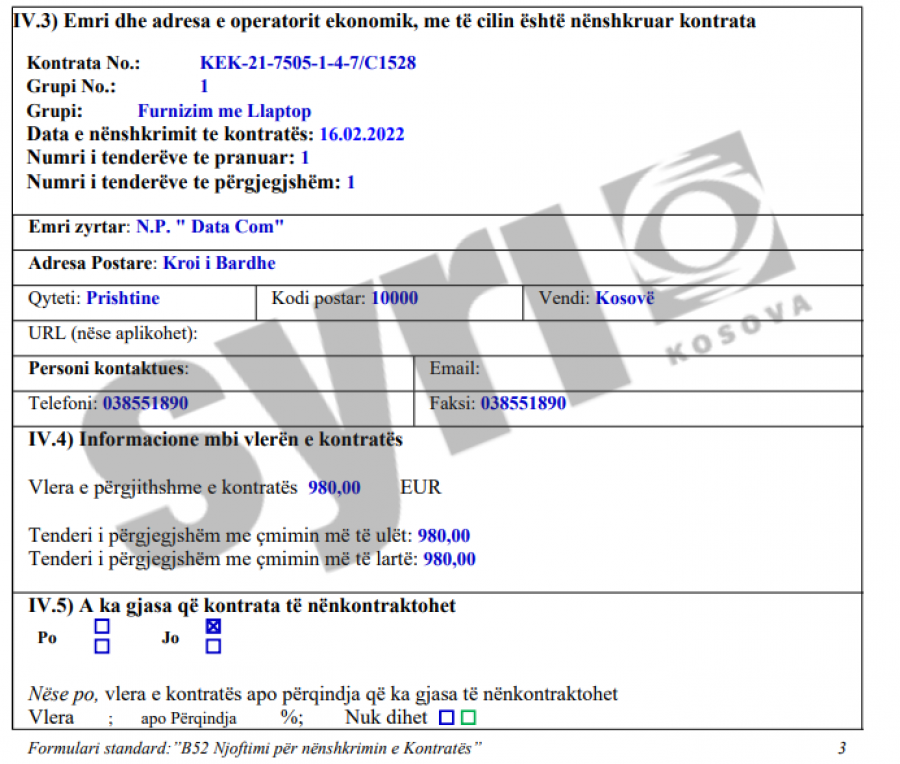Viewport: 900px width, 764px height.
Task: Select the highest tender price 980,00
Action: tap(449, 559)
